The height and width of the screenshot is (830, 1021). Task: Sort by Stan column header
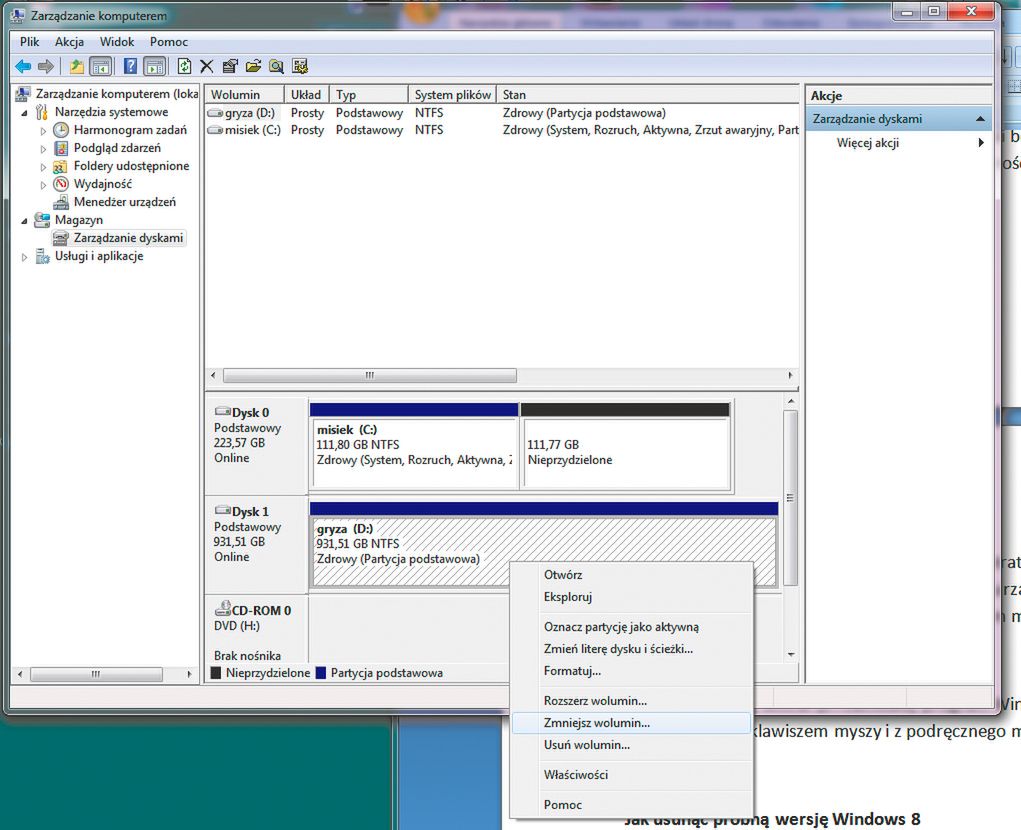[x=647, y=94]
